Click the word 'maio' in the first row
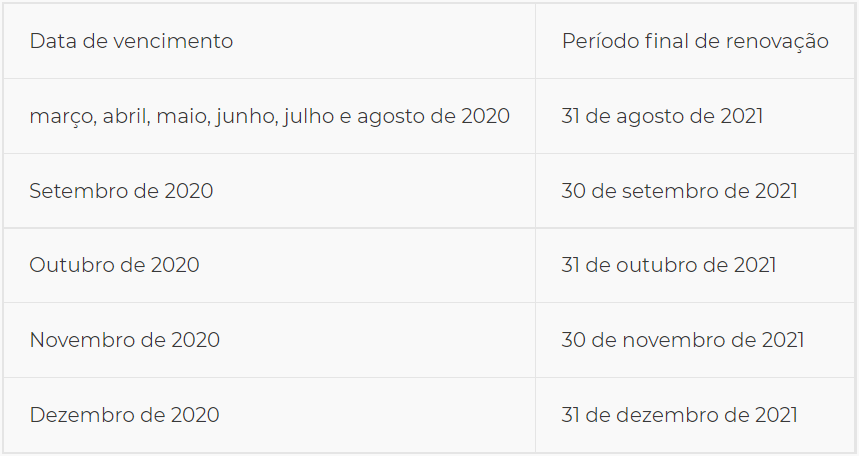The image size is (859, 456). 176,116
